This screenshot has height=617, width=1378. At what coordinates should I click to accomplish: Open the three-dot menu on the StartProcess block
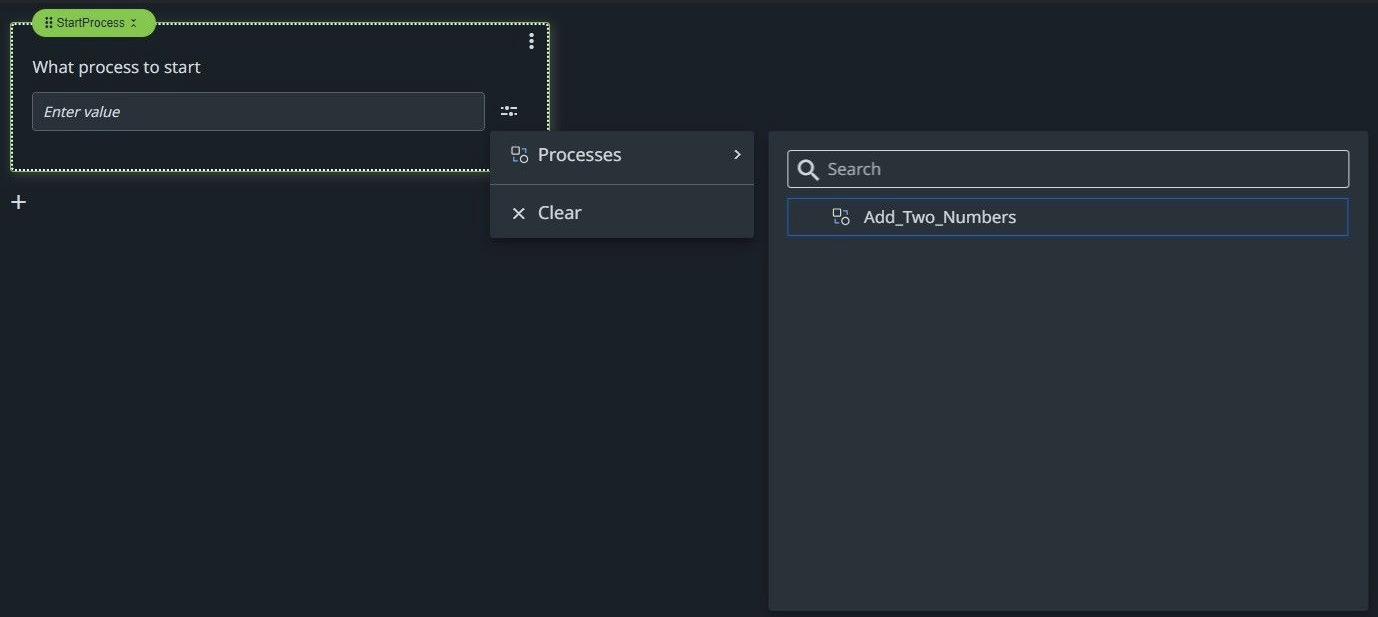[531, 40]
